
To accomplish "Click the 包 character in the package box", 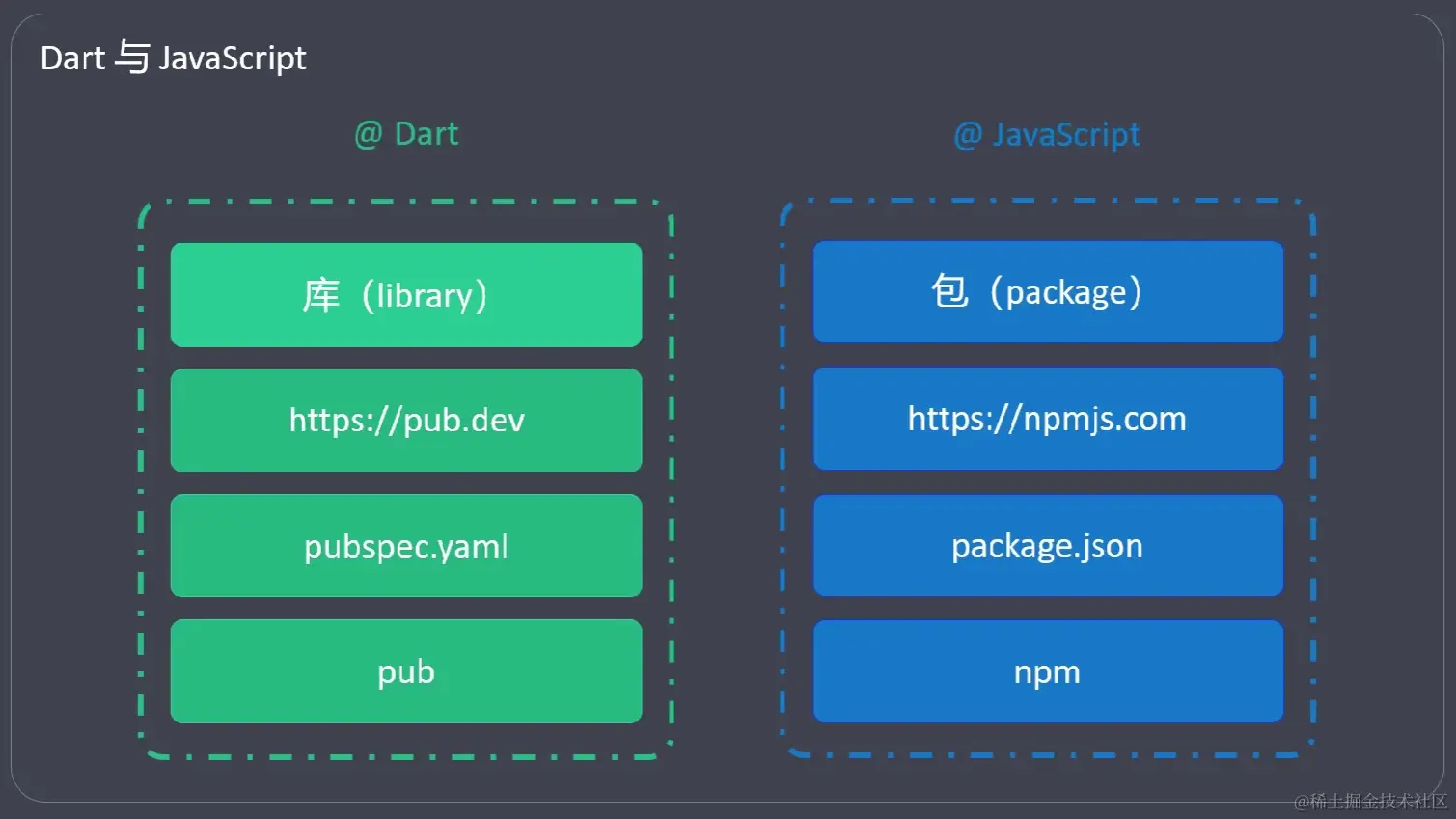I will (949, 291).
